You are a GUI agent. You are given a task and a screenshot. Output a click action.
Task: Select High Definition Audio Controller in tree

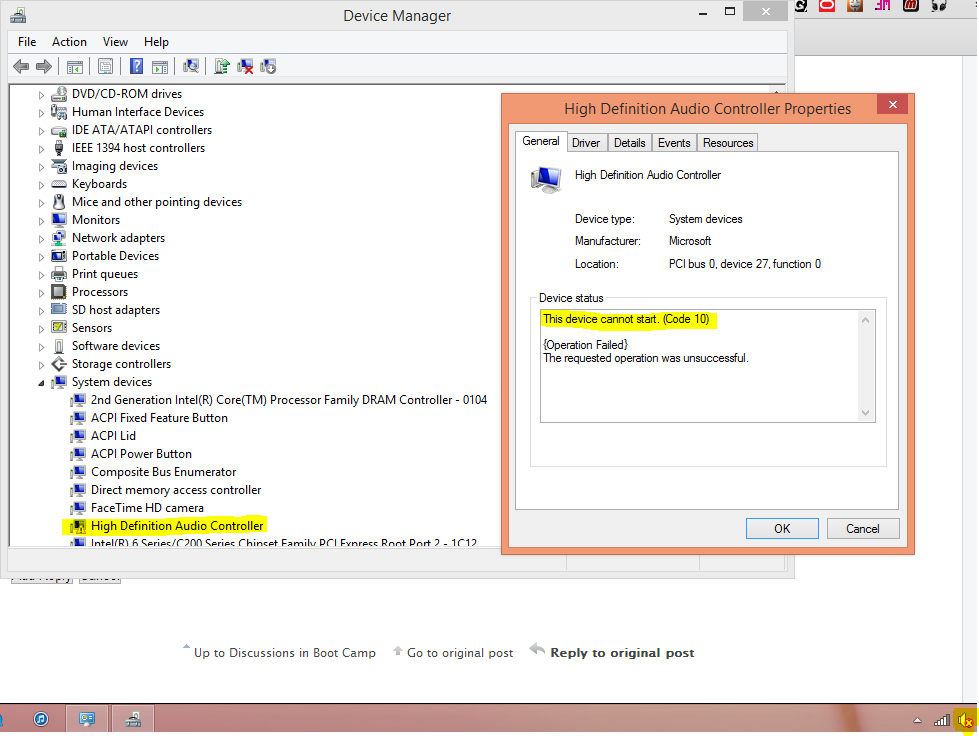[x=177, y=526]
